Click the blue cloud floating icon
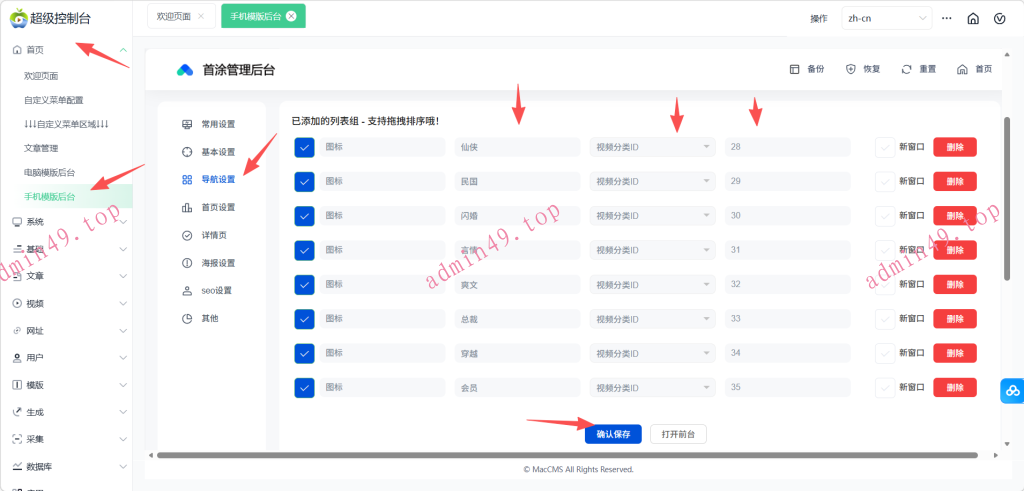Screen dimensions: 1024x491 click(x=1012, y=391)
